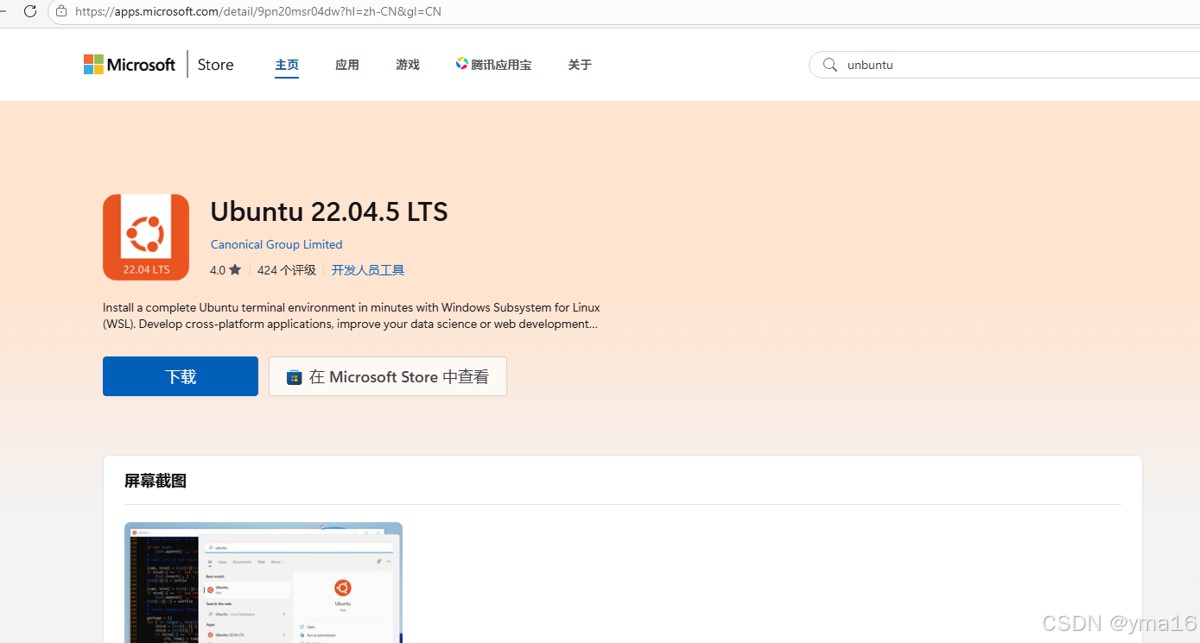Open the 主页 tab

click(287, 65)
